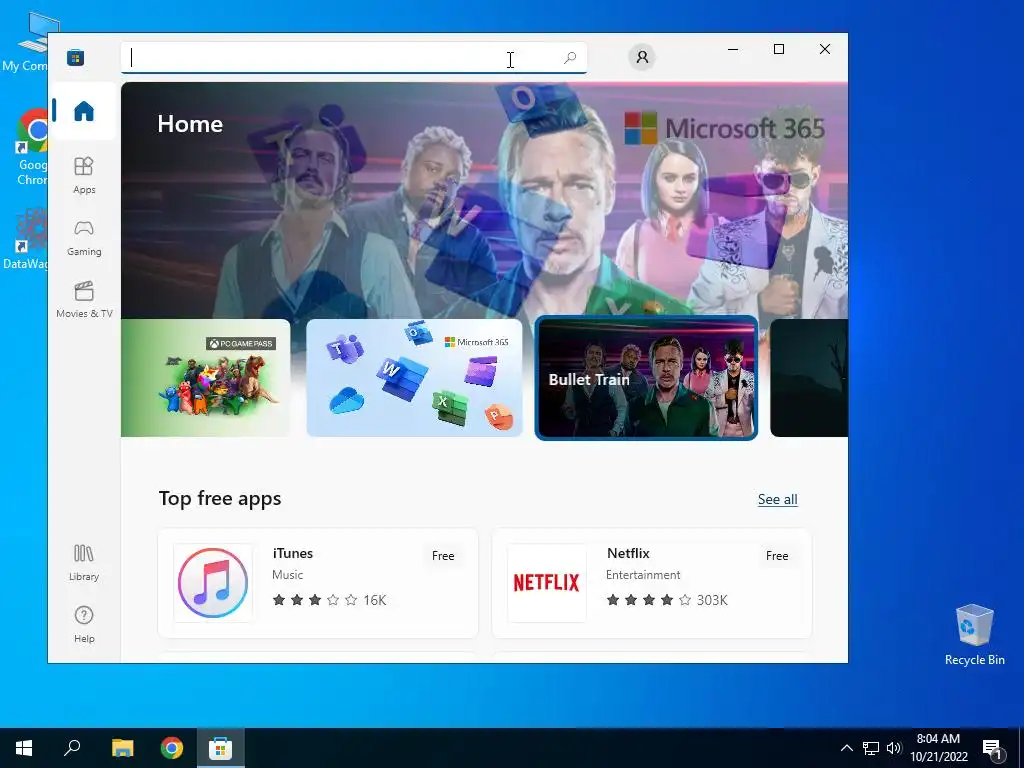
Task: Open the Library in the sidebar
Action: 84,562
